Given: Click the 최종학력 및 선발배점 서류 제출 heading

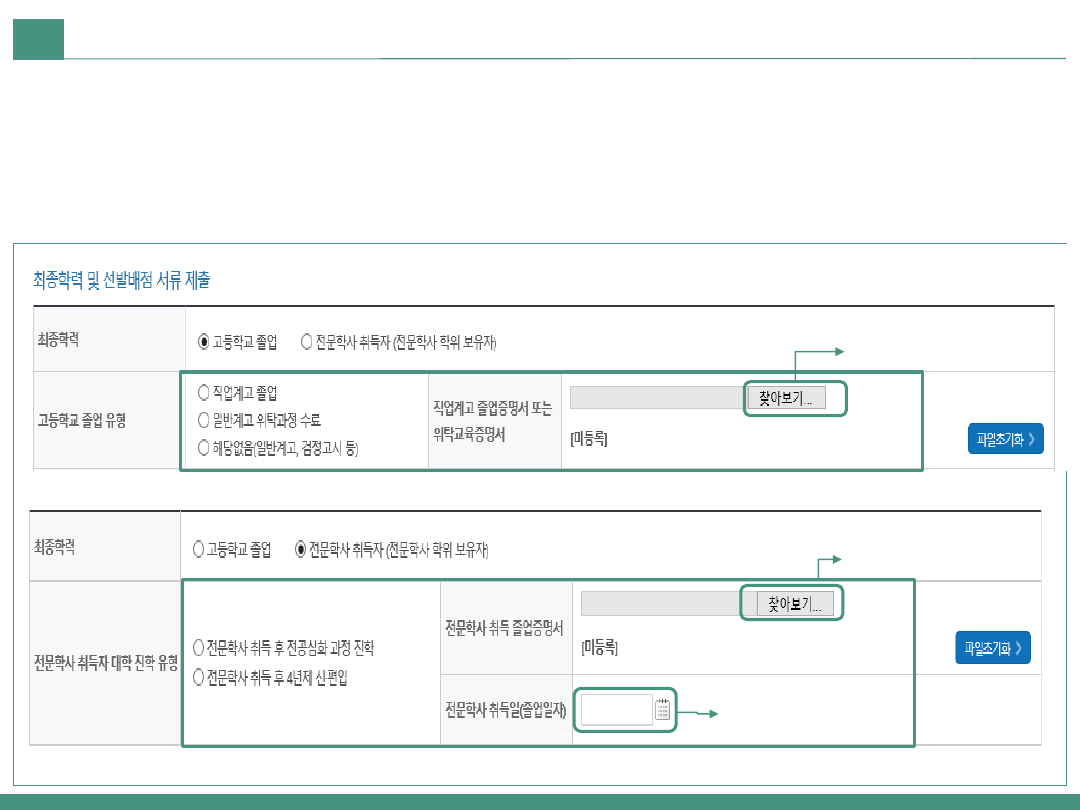Looking at the screenshot, I should [121, 281].
